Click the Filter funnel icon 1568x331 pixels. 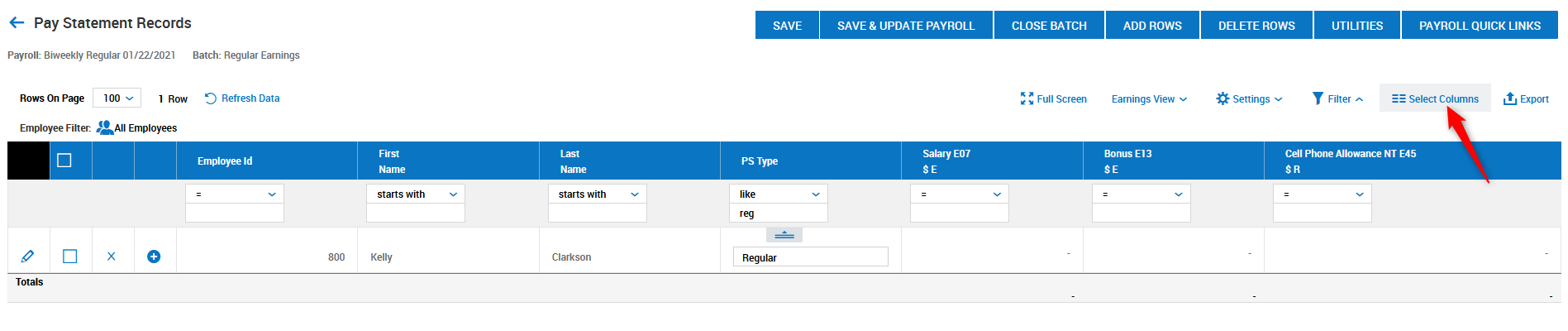coord(1318,98)
